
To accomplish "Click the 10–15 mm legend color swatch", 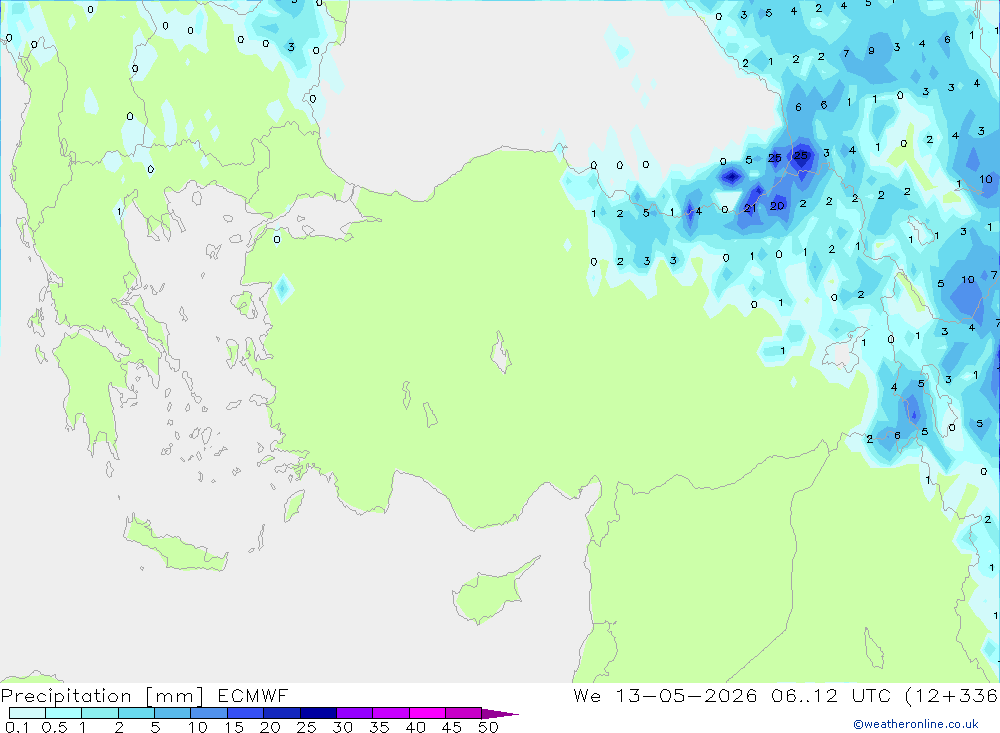I will (x=209, y=713).
